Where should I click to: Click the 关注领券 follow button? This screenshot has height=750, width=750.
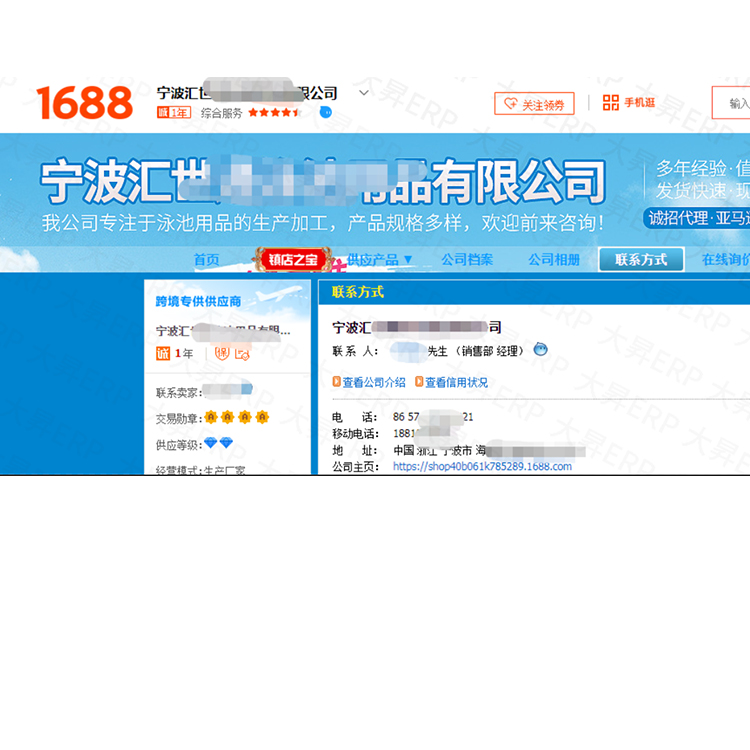(534, 103)
